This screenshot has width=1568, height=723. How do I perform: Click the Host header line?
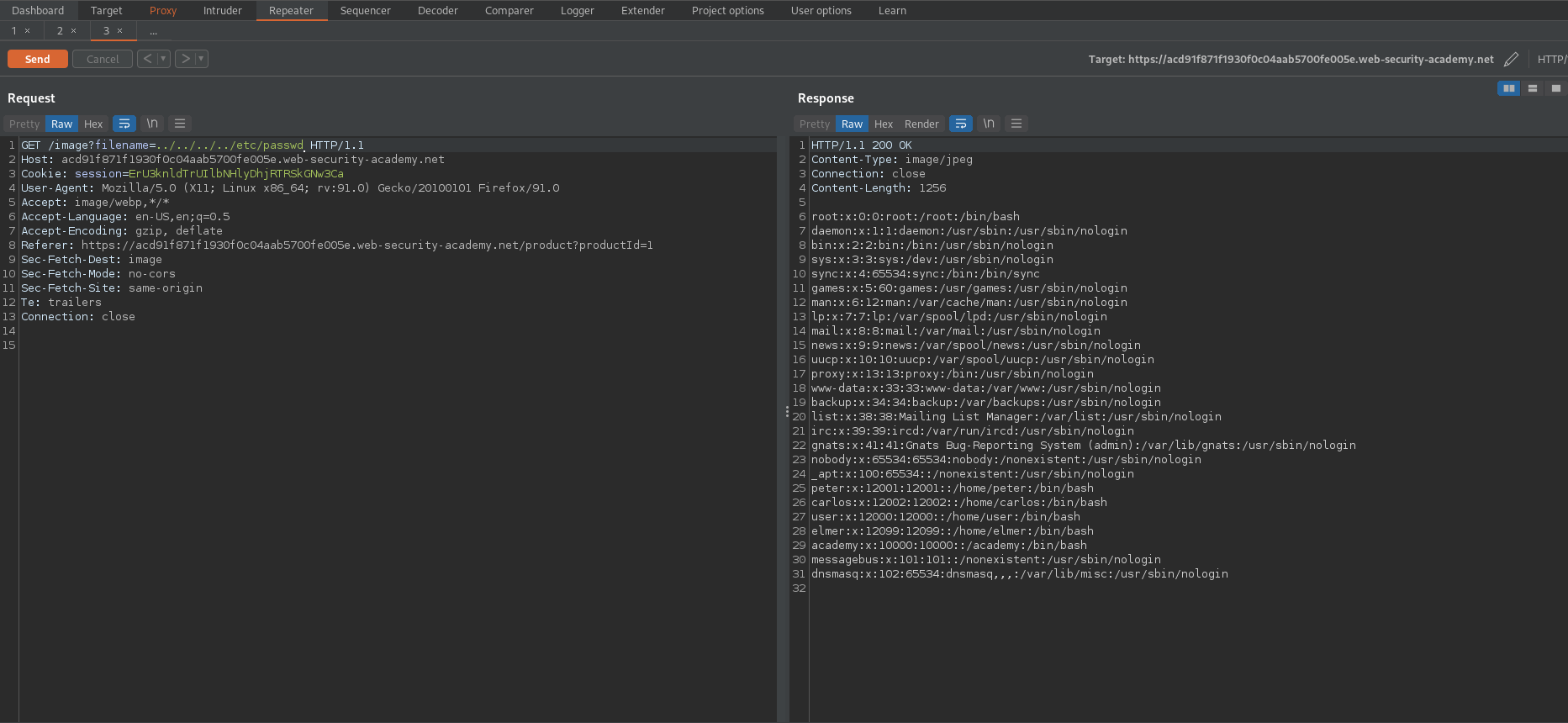coord(233,160)
